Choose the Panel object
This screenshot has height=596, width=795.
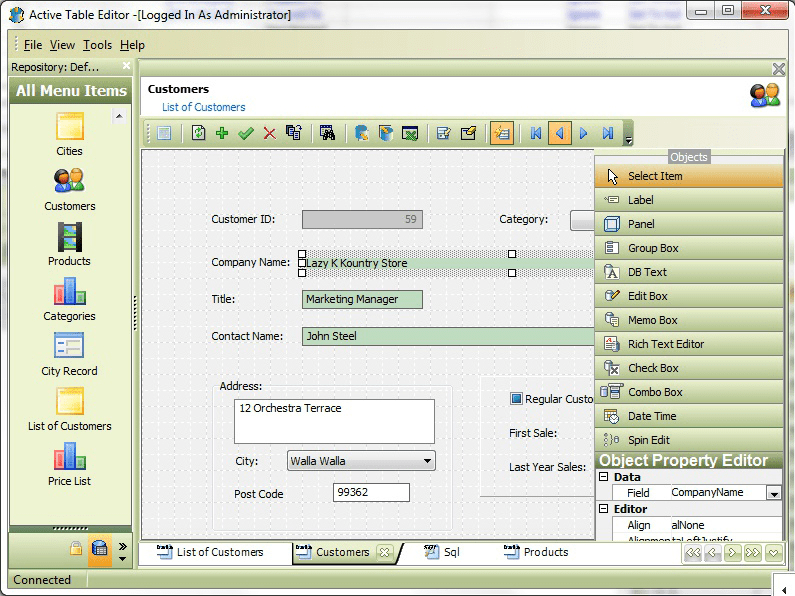click(689, 224)
